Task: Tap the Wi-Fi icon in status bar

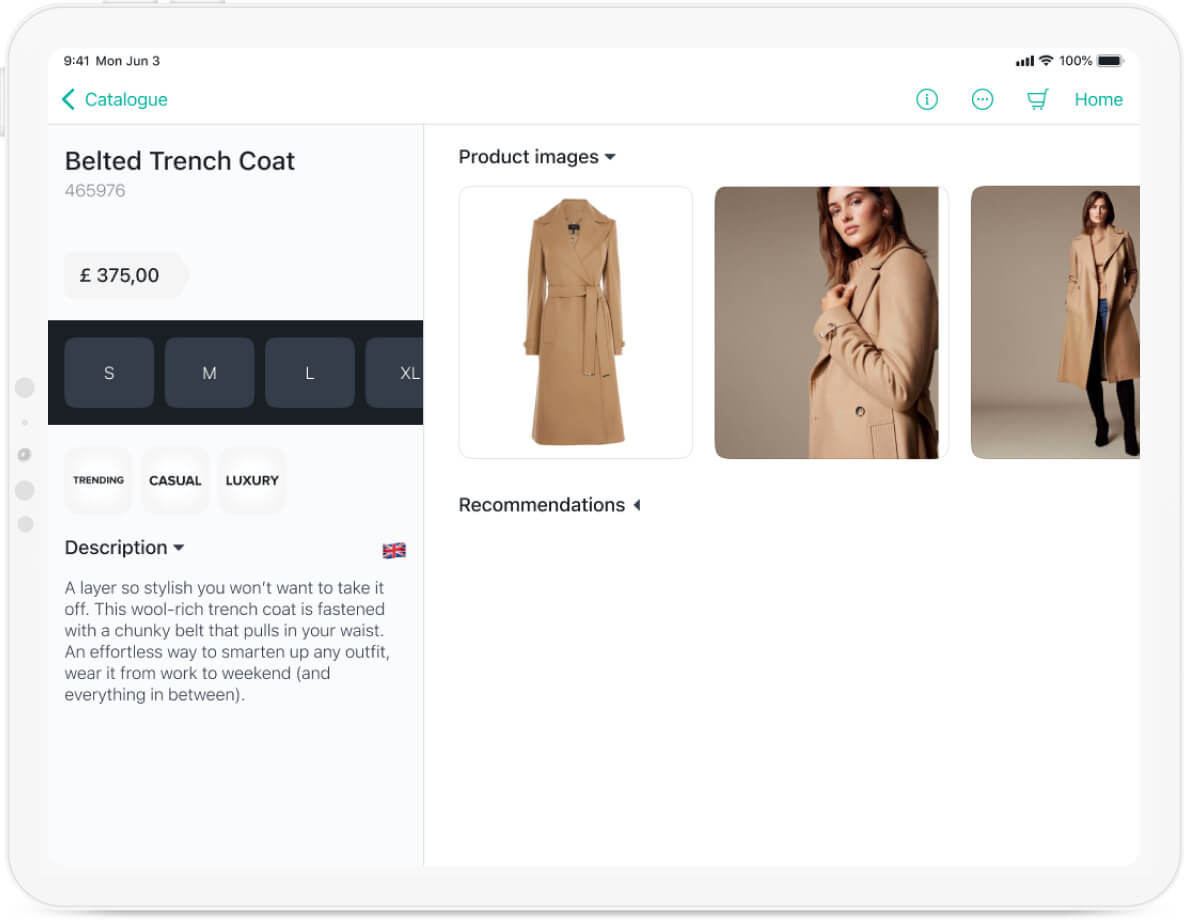Action: [1046, 61]
